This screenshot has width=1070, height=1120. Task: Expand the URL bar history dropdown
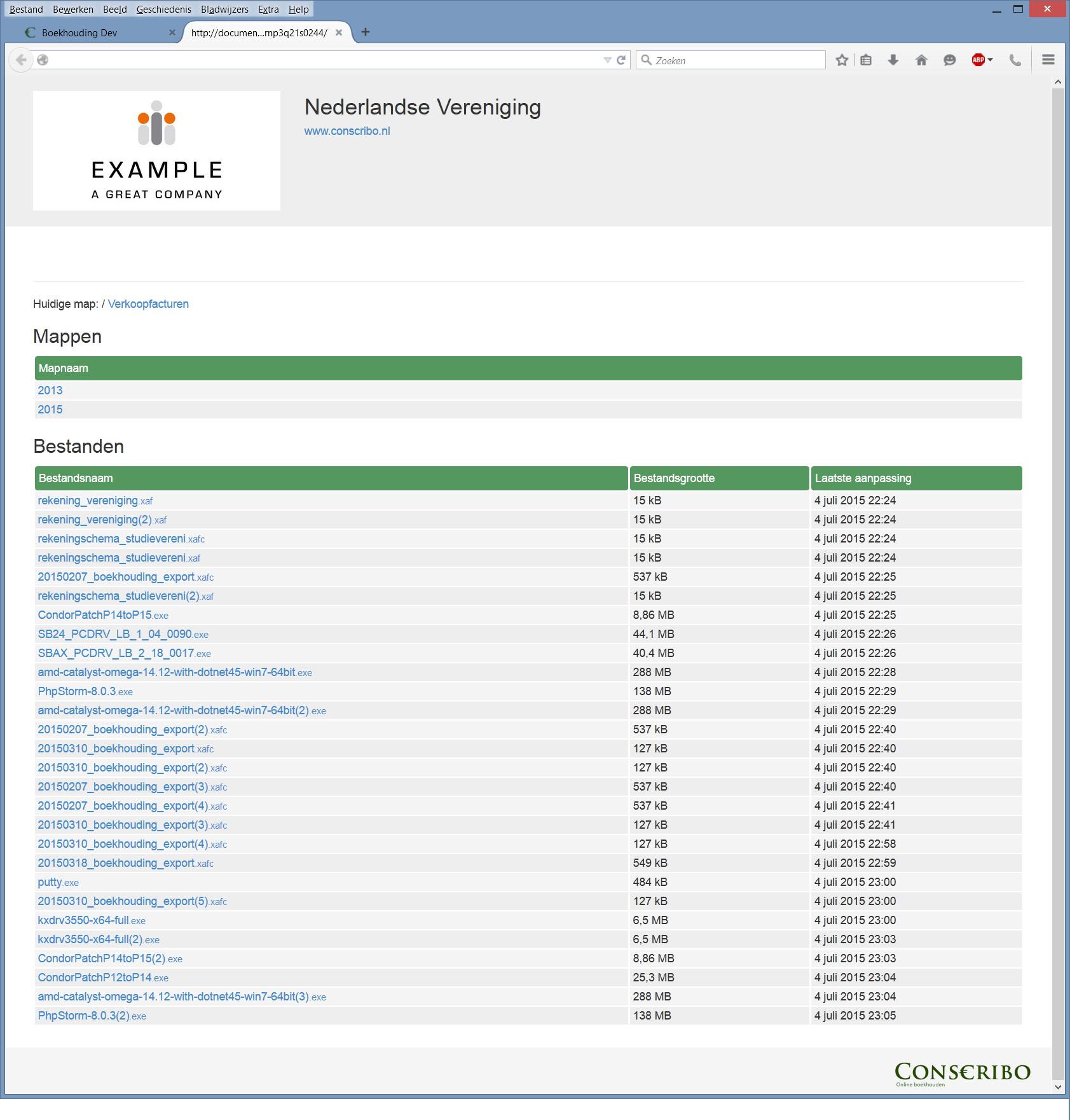click(607, 60)
